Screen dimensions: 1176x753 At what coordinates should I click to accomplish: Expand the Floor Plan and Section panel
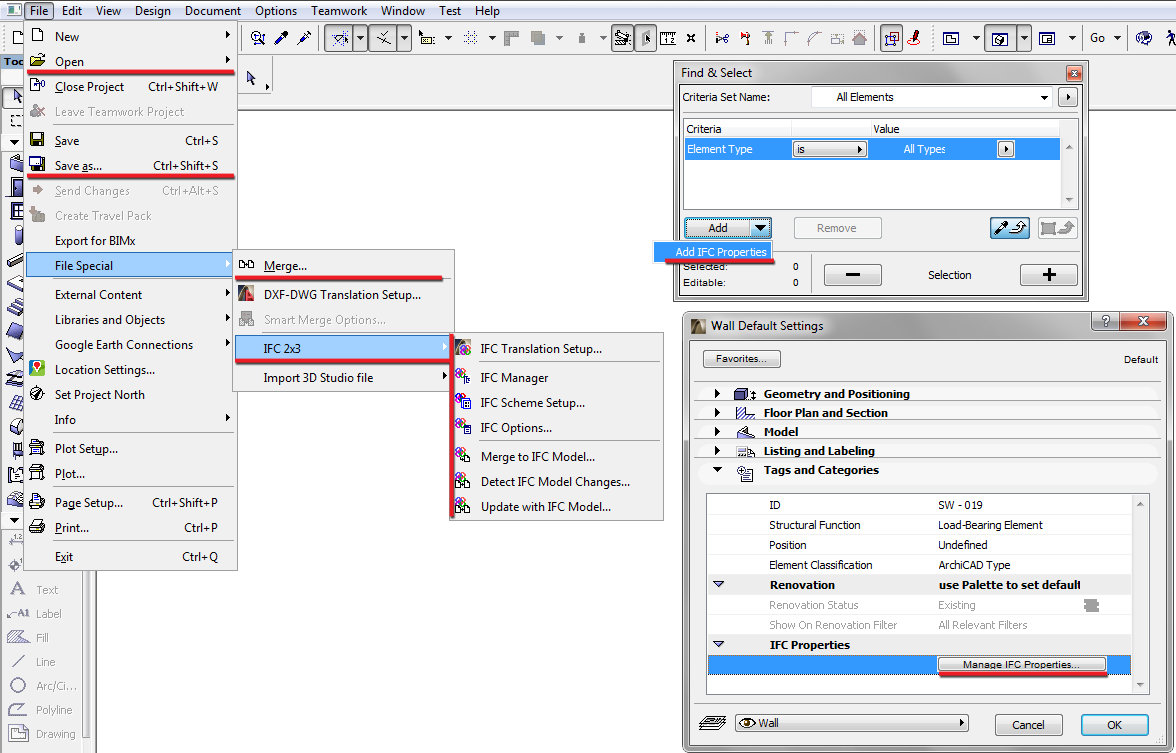pos(717,412)
